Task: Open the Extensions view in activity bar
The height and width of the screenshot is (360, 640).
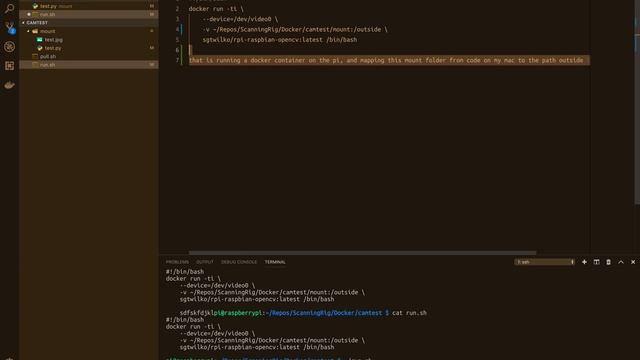Action: [9, 66]
